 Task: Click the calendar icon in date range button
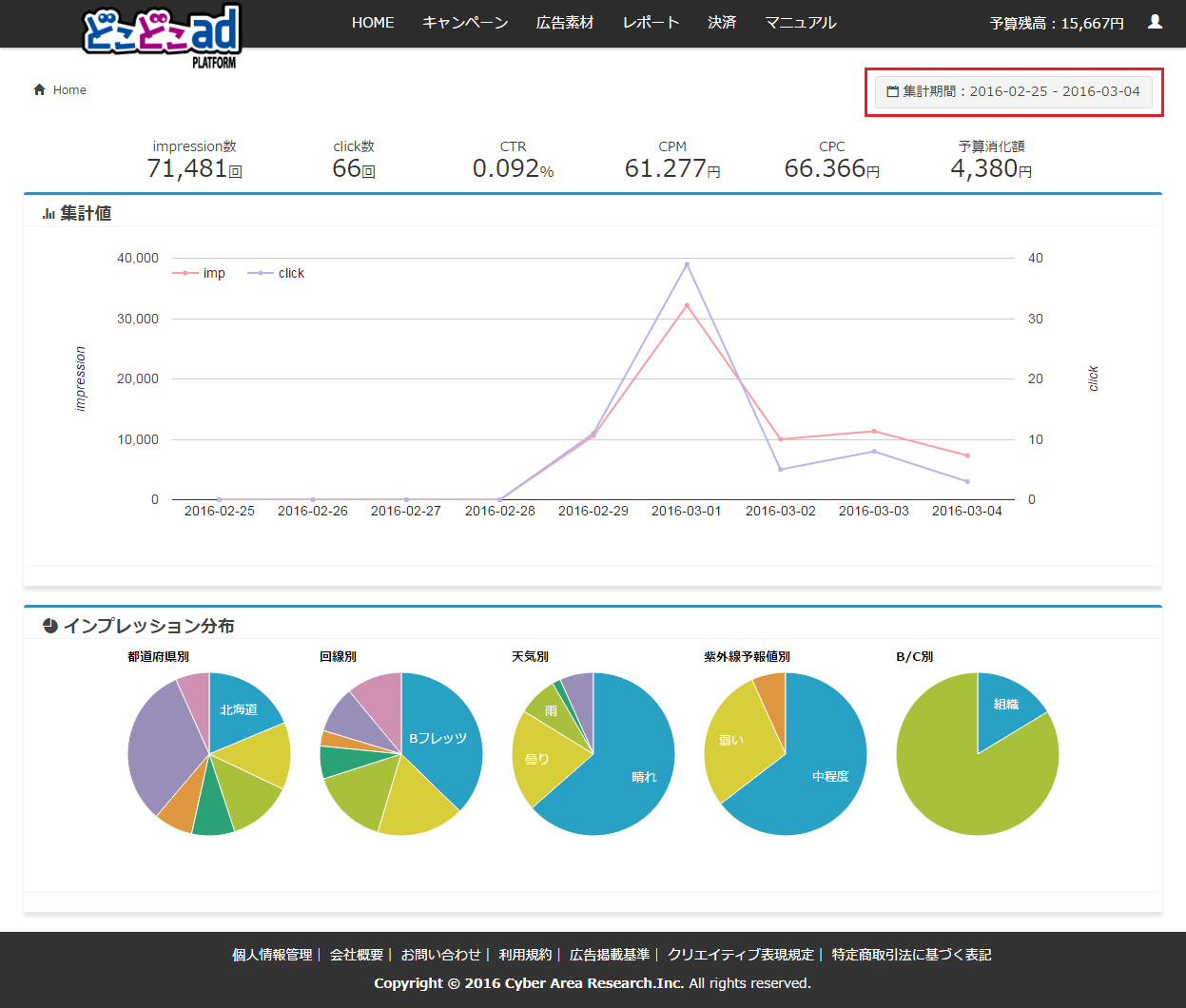[892, 92]
